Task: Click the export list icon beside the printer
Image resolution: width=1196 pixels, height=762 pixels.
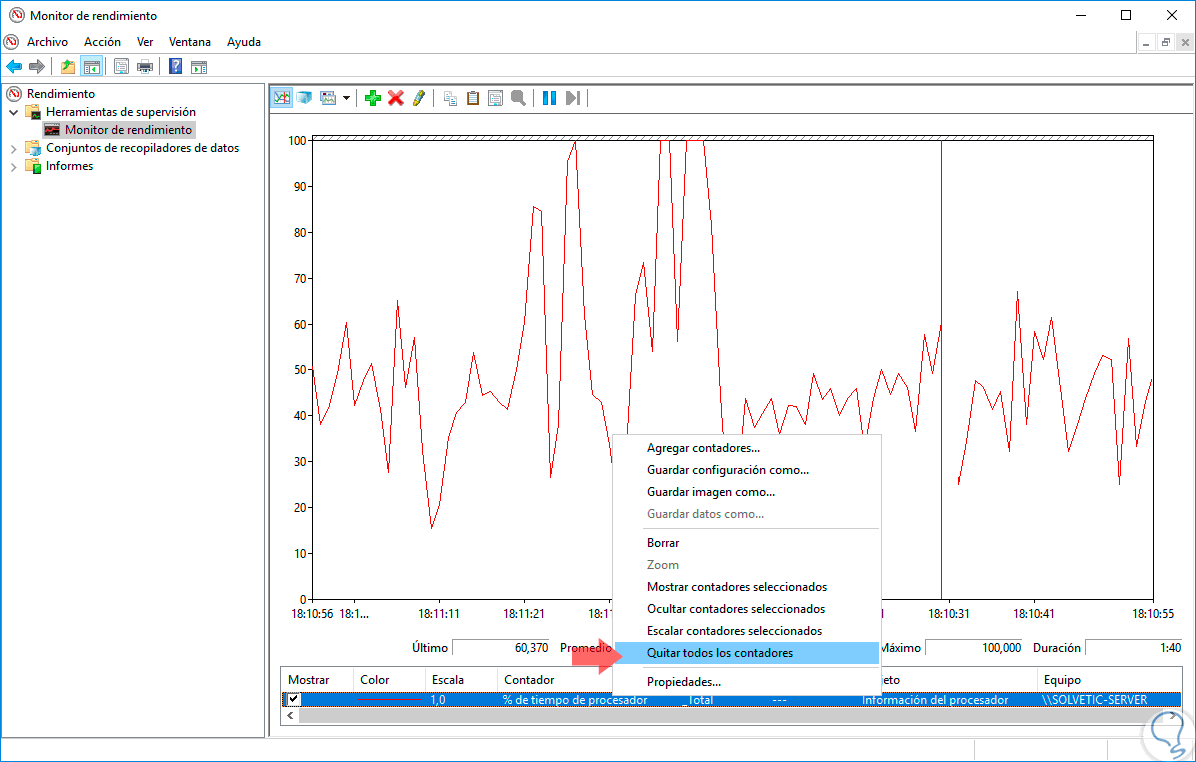Action: coord(121,67)
